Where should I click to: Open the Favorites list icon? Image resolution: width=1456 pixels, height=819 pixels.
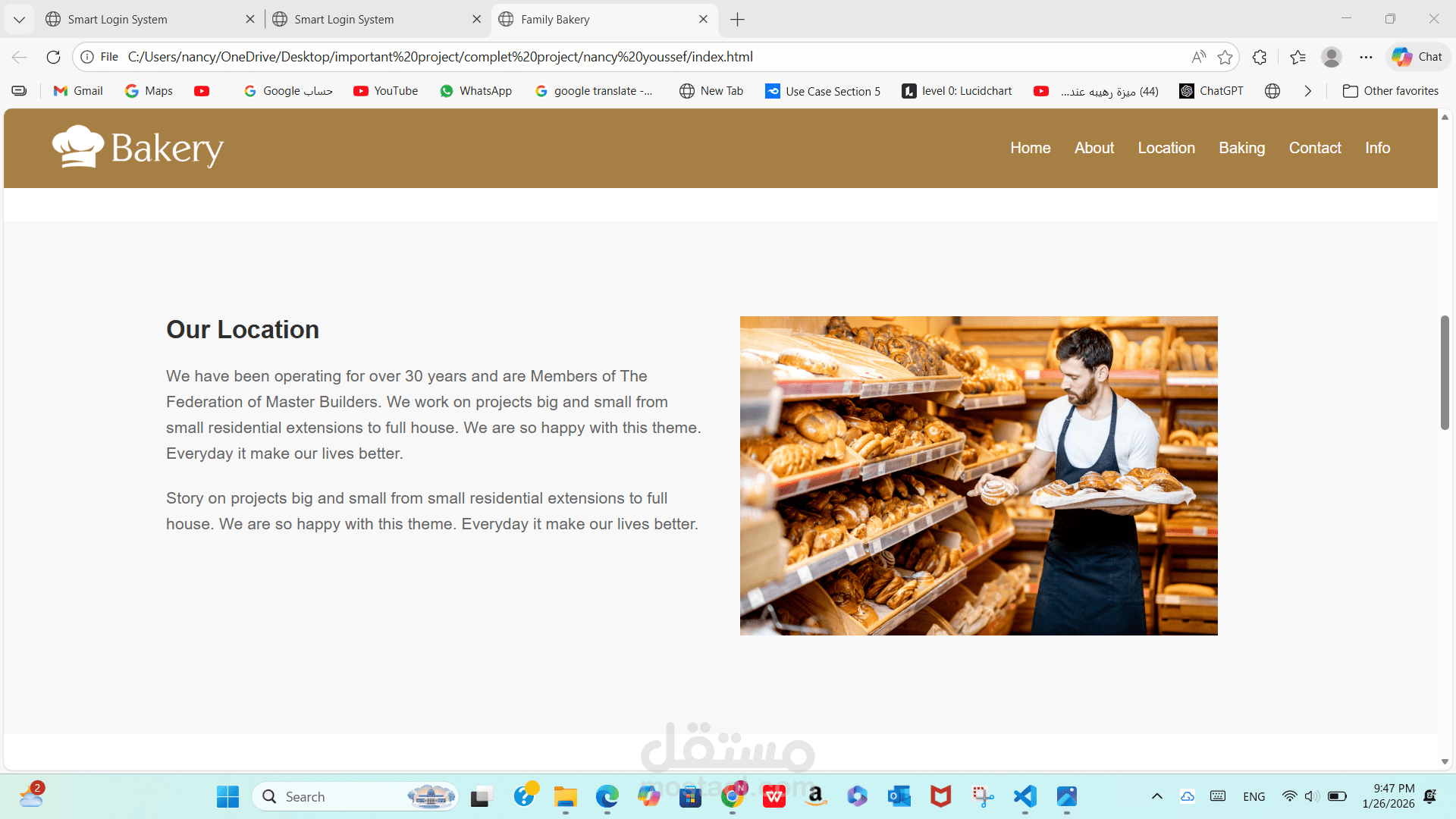coord(1298,57)
